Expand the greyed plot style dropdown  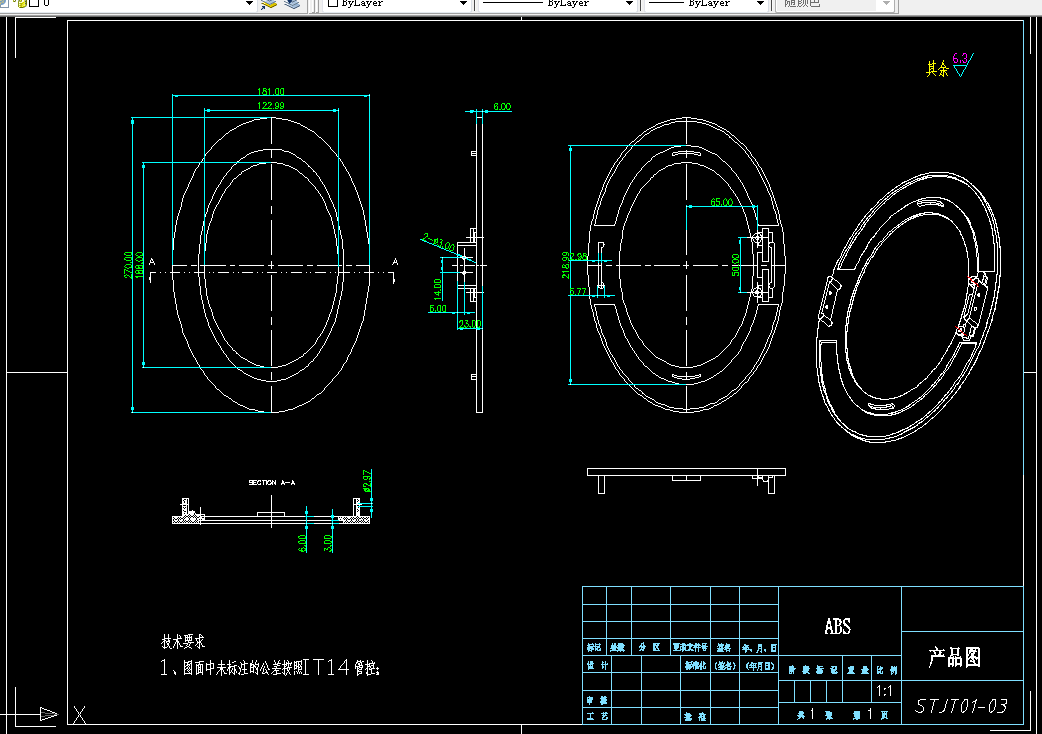[886, 3]
